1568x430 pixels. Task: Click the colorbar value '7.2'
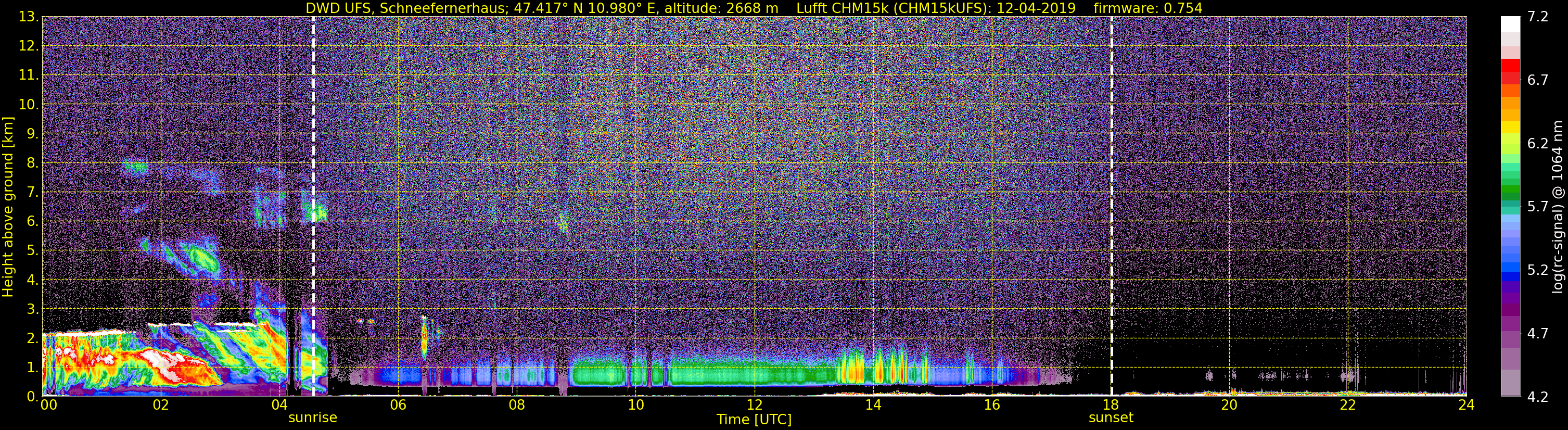(x=1538, y=17)
